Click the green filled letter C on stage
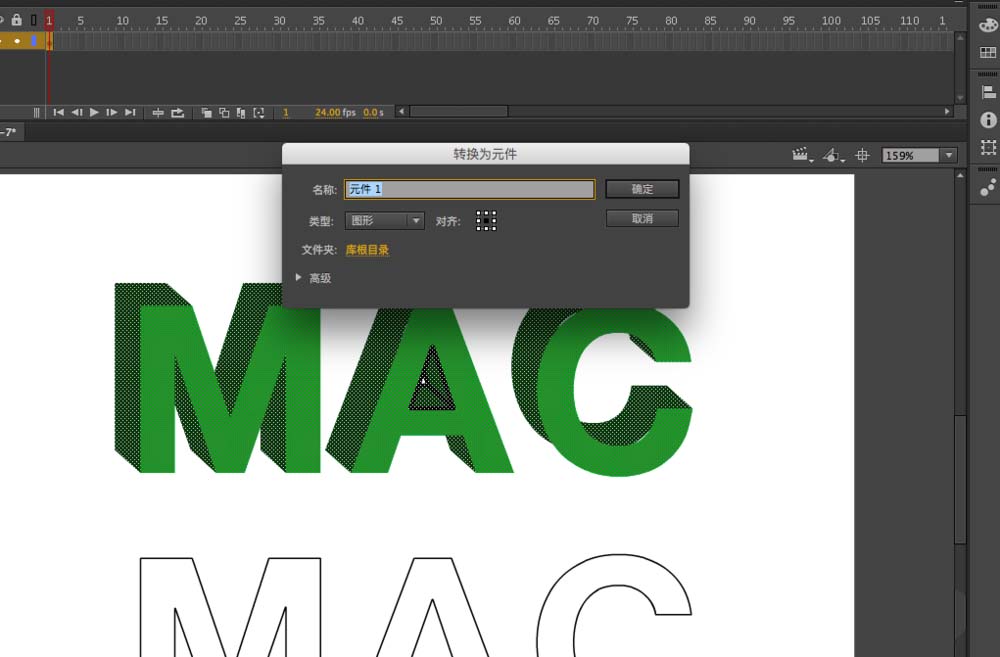Viewport: 1000px width, 657px height. pos(555,395)
